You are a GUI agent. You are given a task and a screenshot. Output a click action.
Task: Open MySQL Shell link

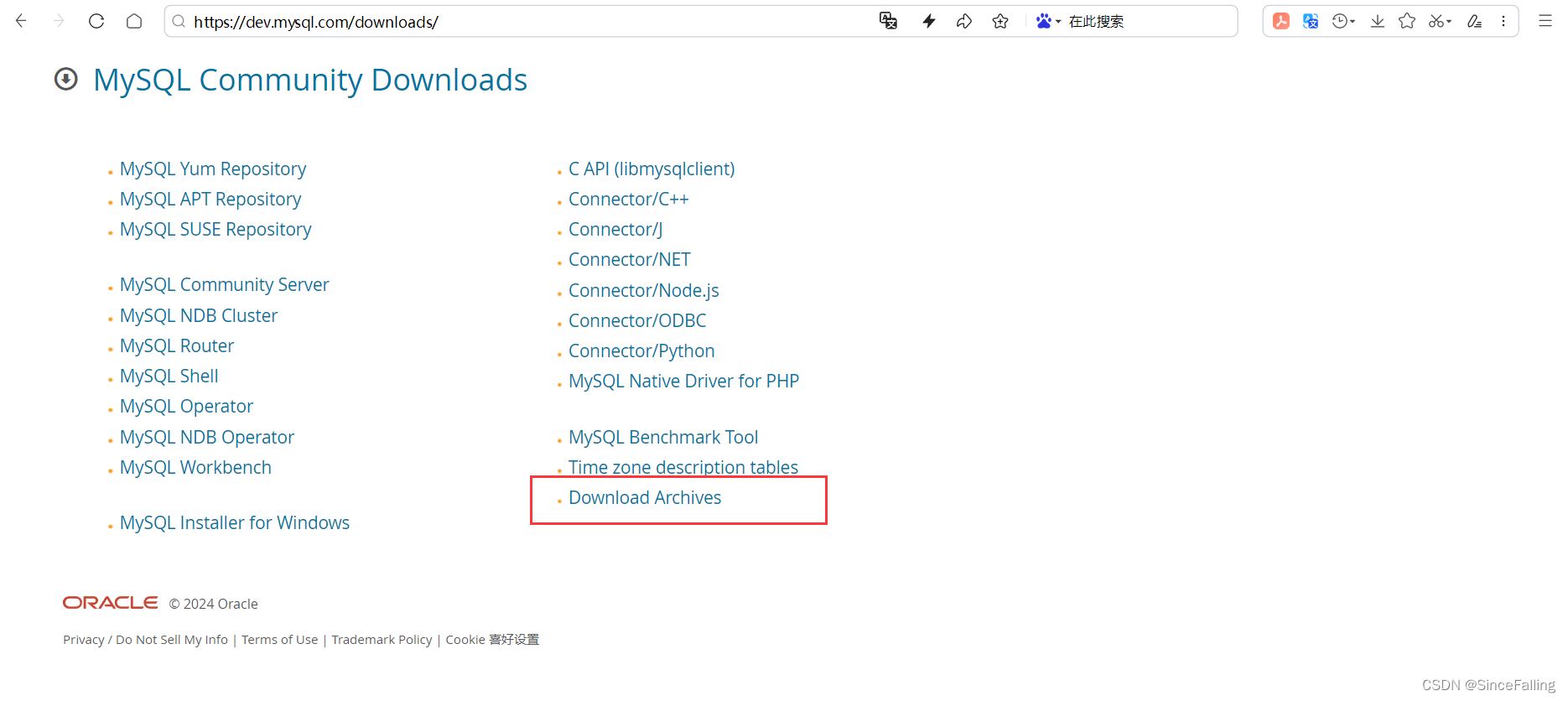tap(169, 376)
